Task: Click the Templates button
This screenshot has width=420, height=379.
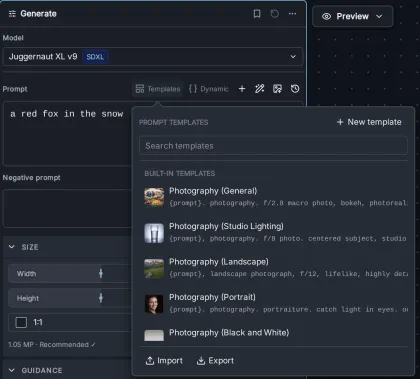Action: point(158,89)
